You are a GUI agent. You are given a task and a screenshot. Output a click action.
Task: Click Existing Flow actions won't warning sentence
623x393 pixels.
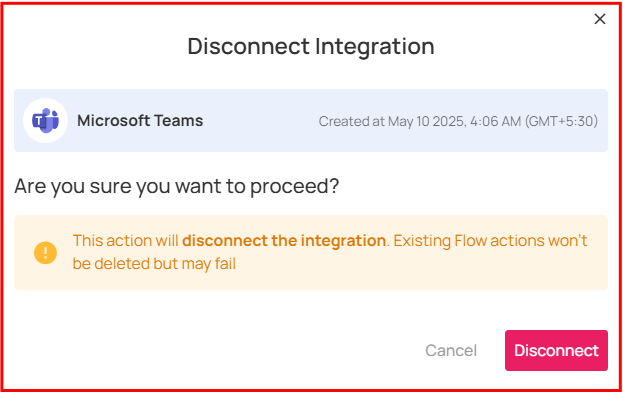pos(490,241)
